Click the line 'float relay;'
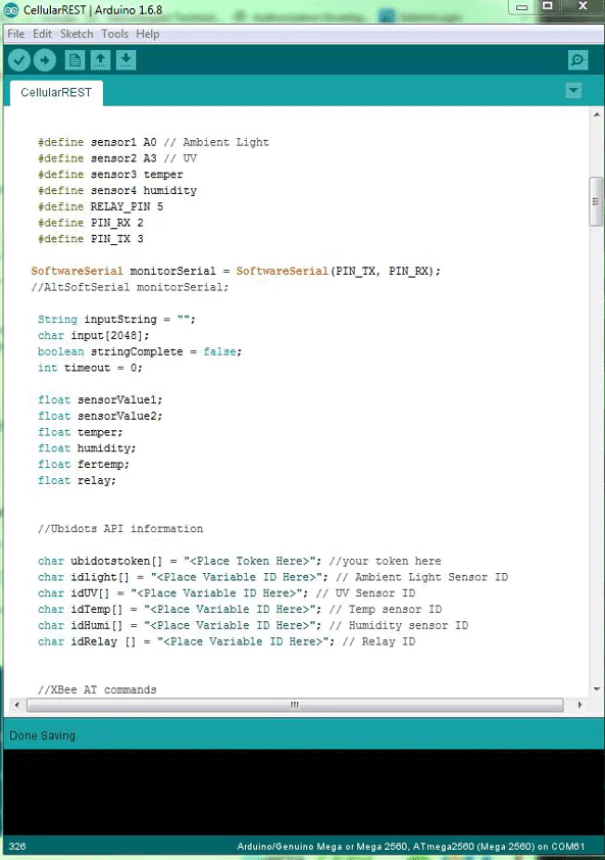The image size is (605, 860). pyautogui.click(x=77, y=480)
